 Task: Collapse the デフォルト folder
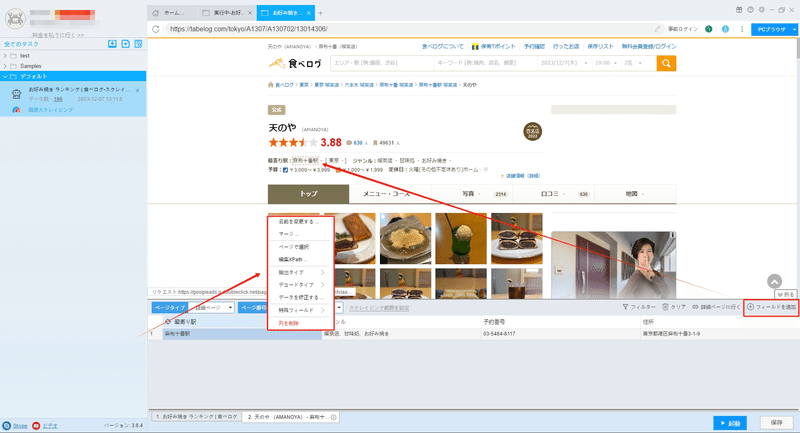pyautogui.click(x=5, y=76)
